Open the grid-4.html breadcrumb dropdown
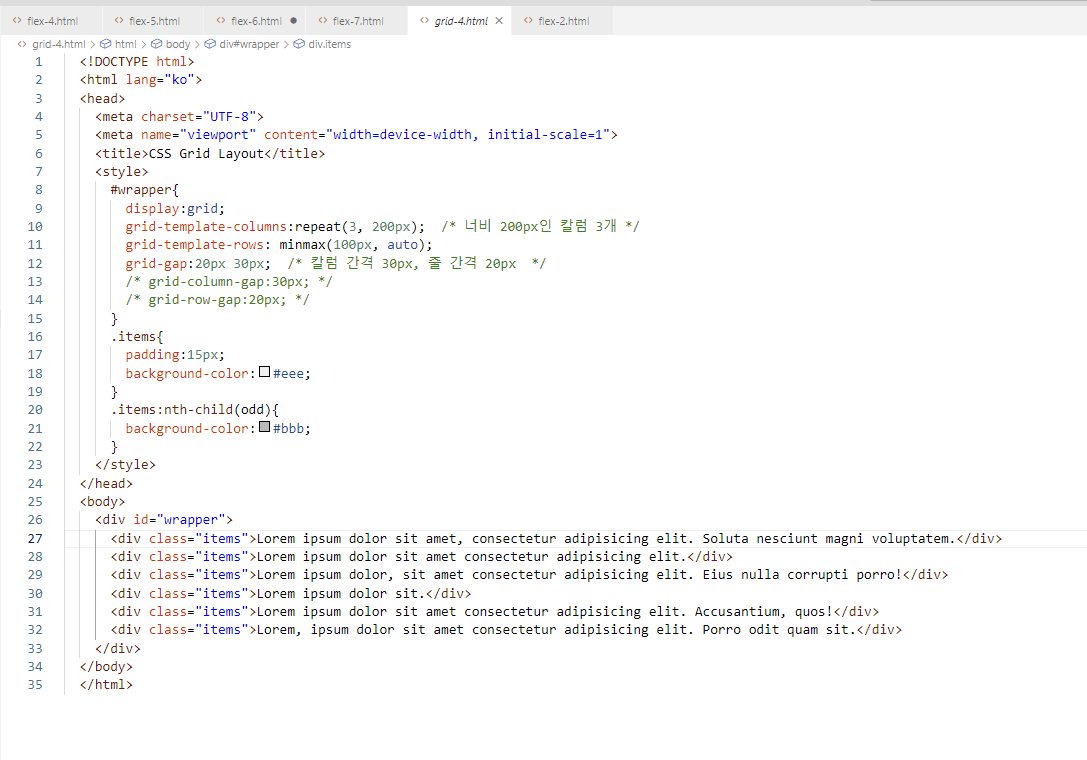Image resolution: width=1087 pixels, height=760 pixels. click(58, 44)
